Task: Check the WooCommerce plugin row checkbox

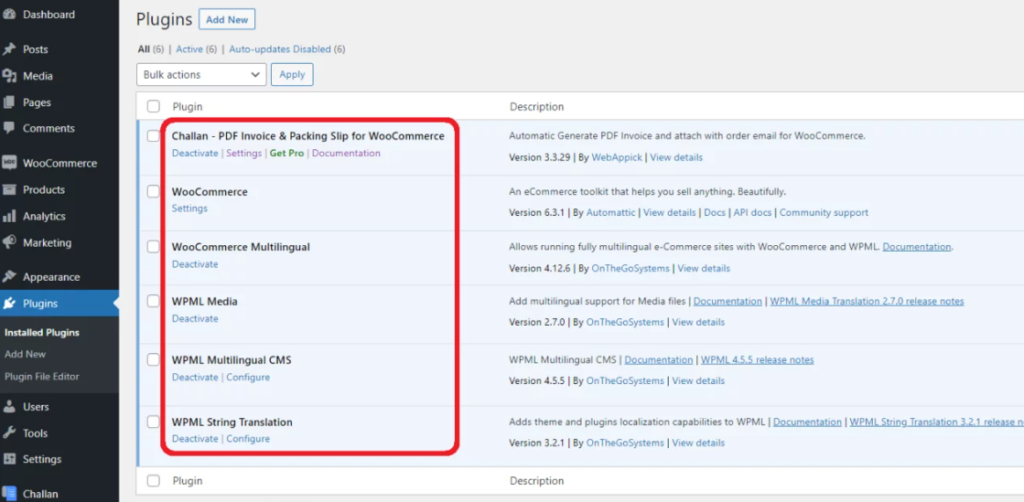Action: (153, 192)
